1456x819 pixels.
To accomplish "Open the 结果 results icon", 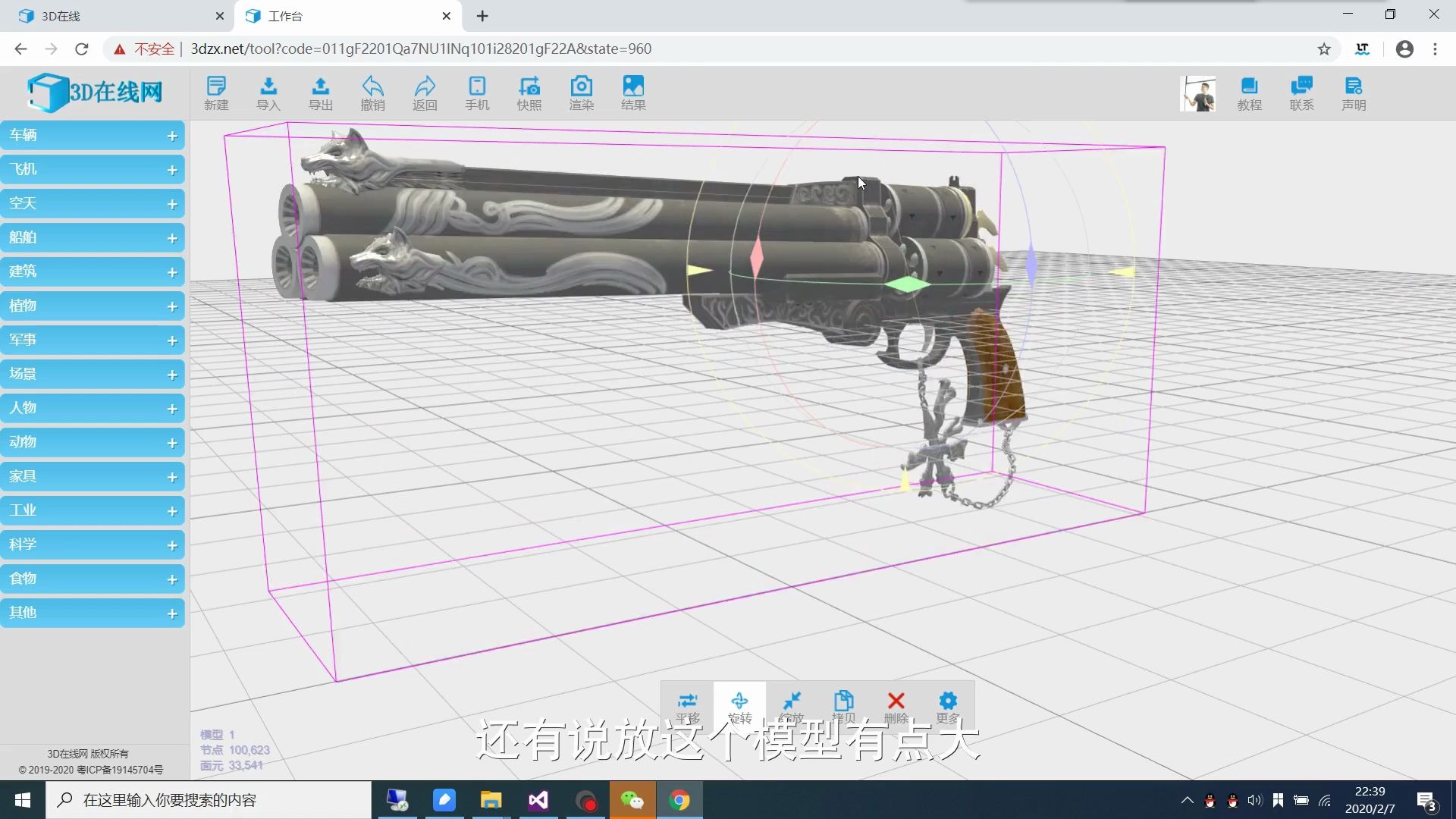I will click(633, 93).
